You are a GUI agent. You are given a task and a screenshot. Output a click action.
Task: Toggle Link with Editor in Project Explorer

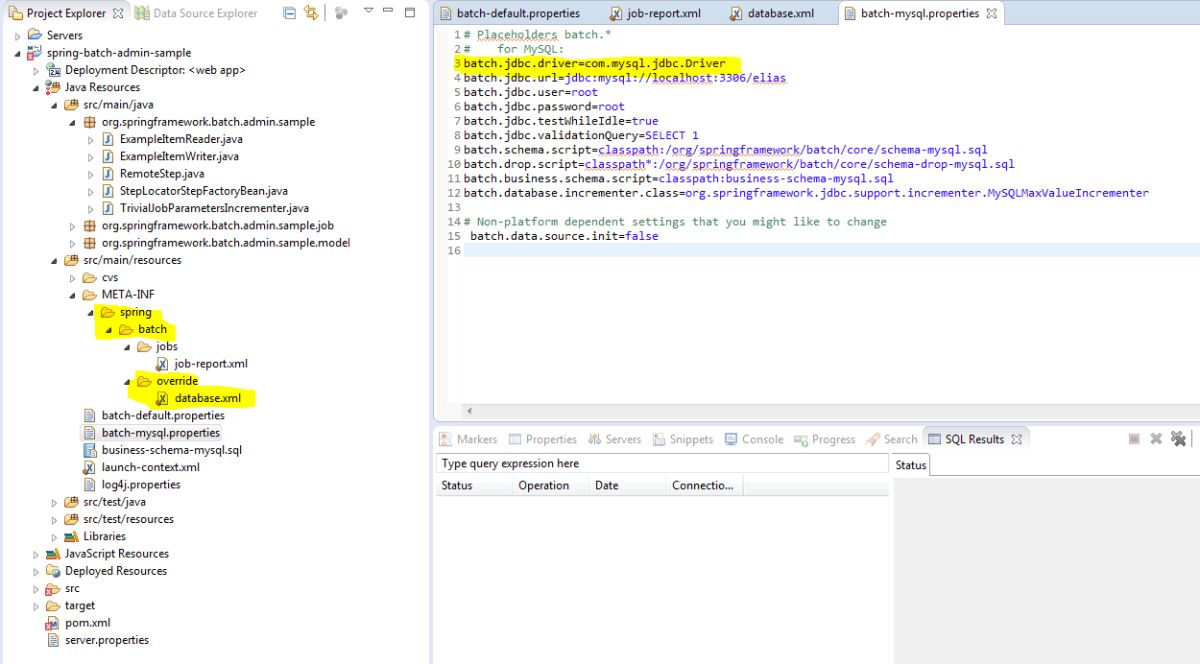pyautogui.click(x=311, y=13)
